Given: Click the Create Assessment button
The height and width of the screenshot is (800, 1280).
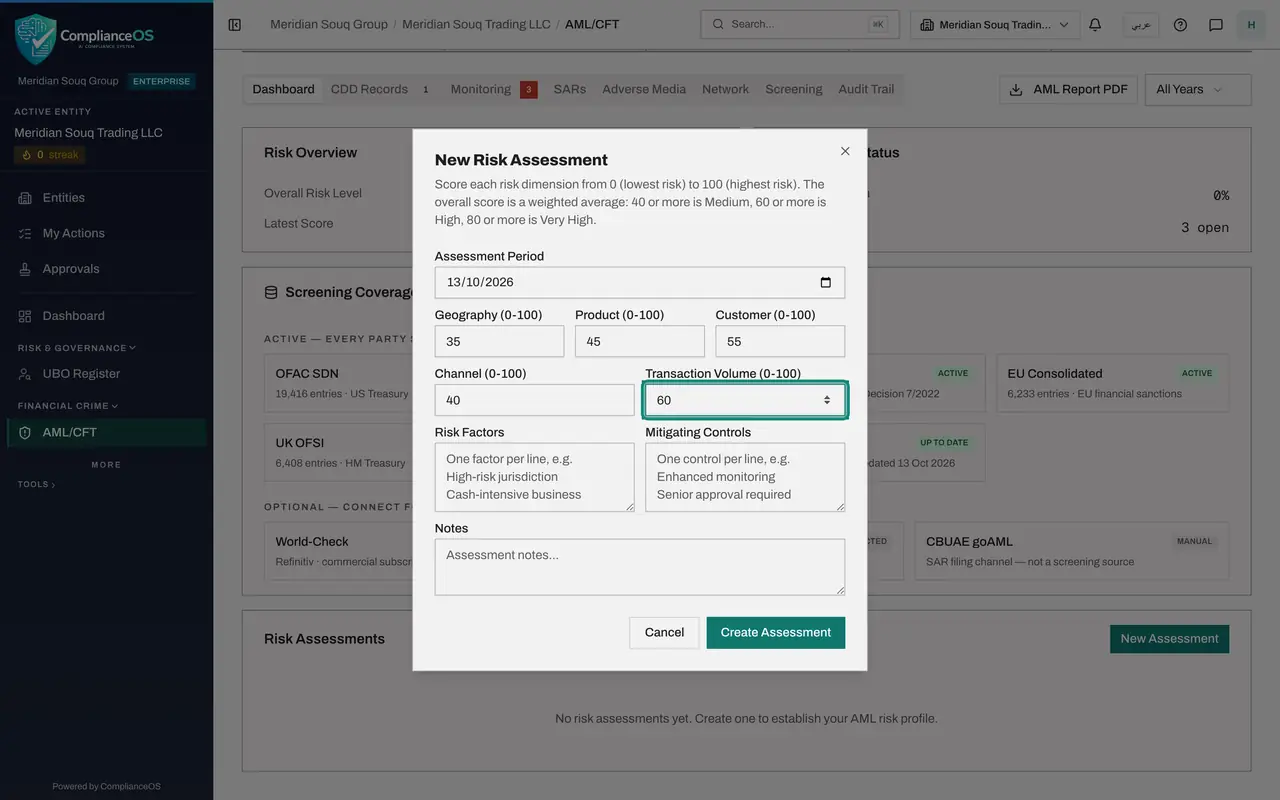Looking at the screenshot, I should click(x=776, y=632).
